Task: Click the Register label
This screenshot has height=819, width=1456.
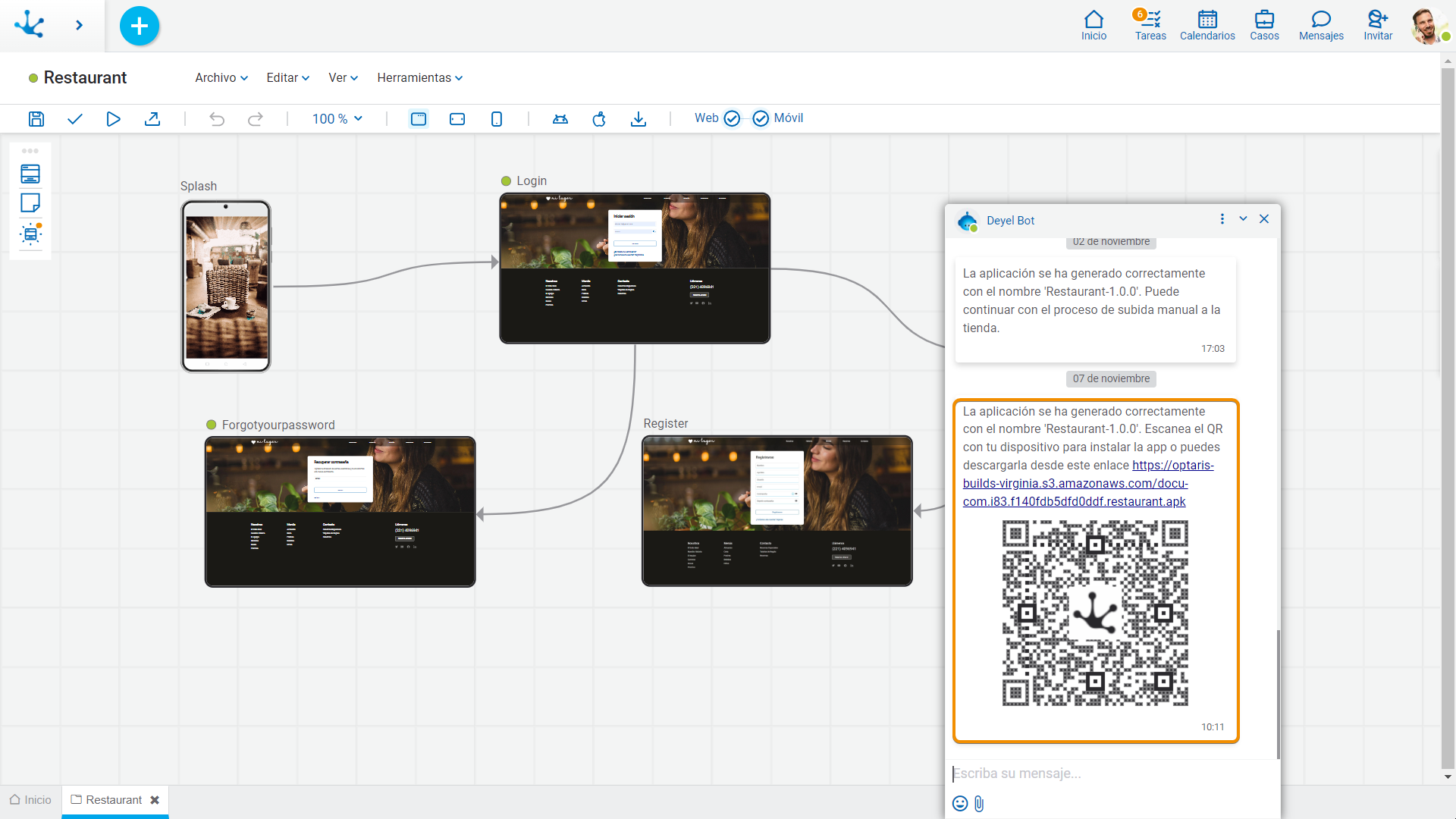Action: tap(666, 423)
